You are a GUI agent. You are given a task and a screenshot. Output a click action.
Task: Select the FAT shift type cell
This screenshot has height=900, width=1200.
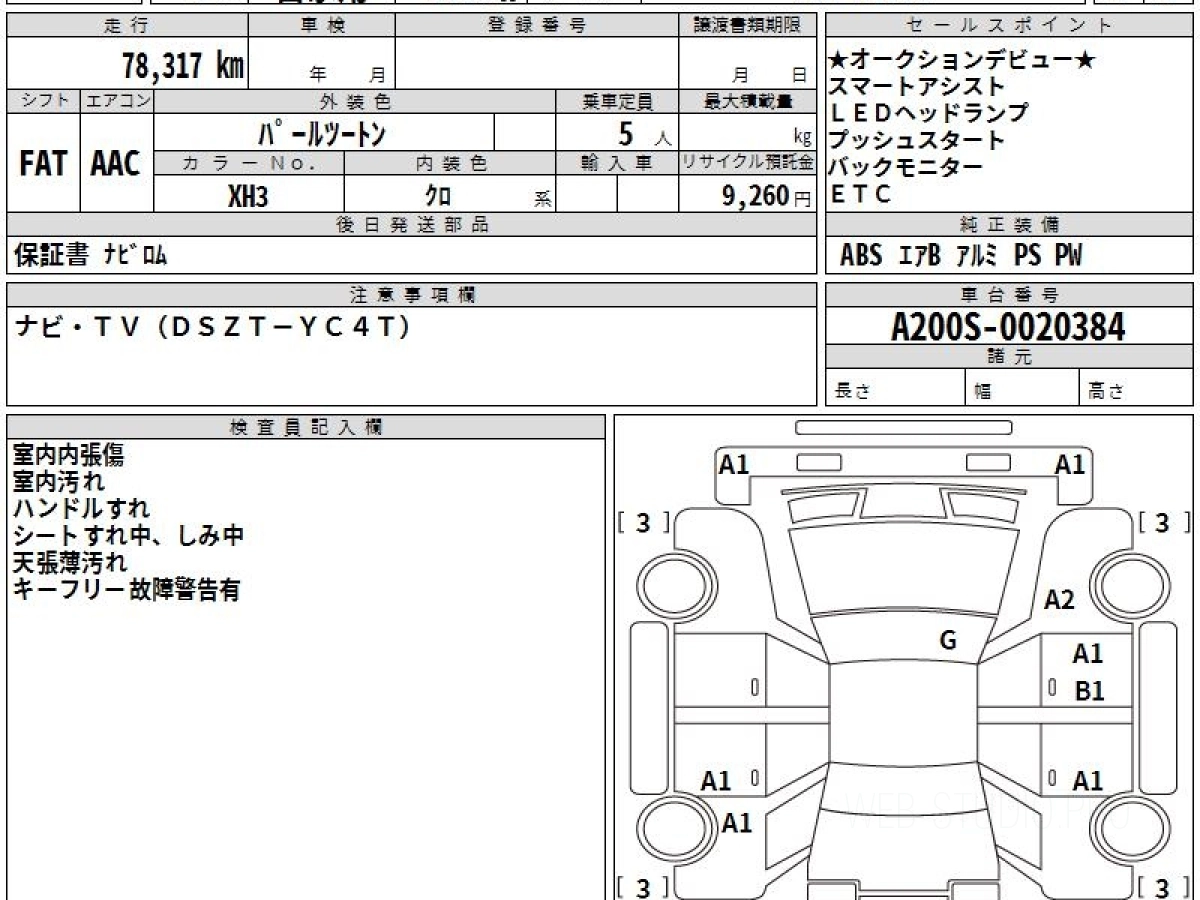(x=43, y=163)
